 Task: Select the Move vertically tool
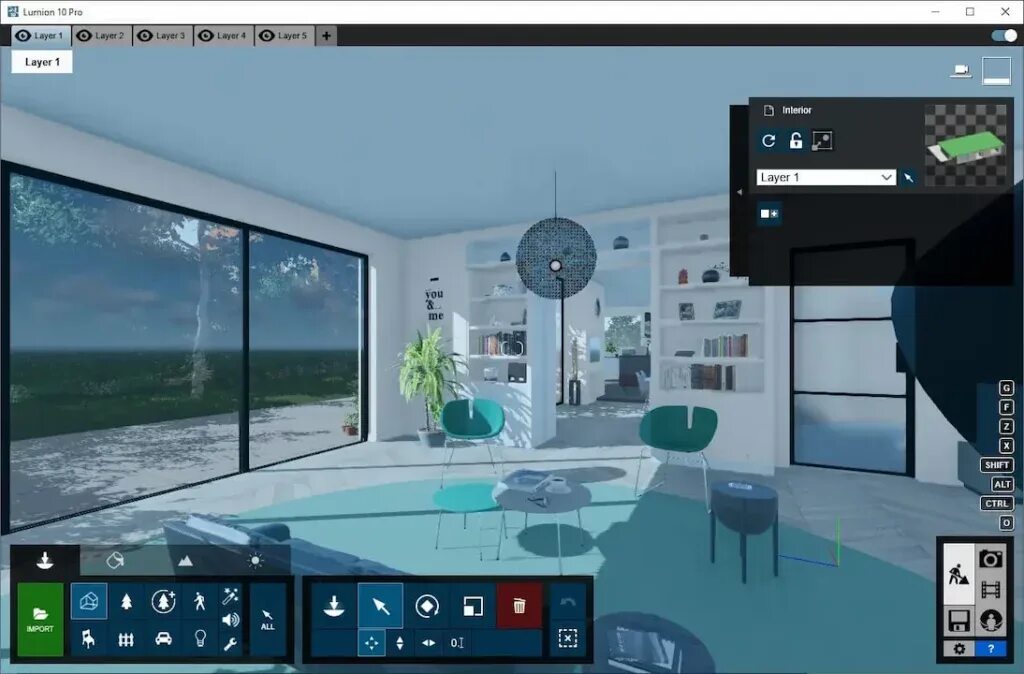click(x=400, y=643)
